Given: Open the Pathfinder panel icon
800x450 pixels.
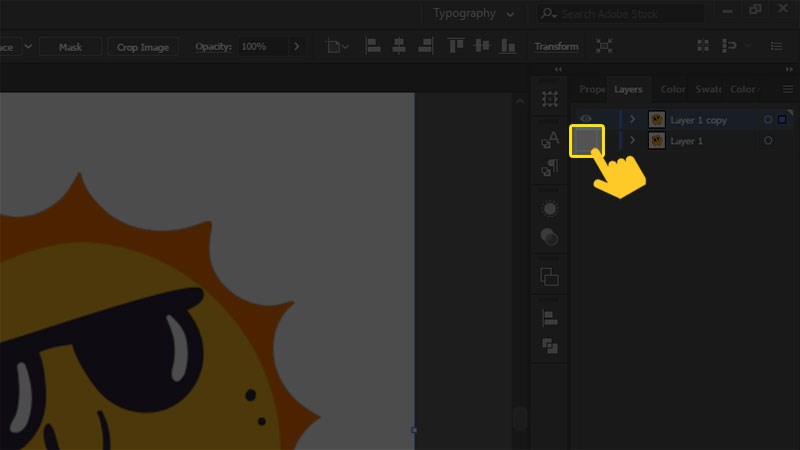Looking at the screenshot, I should coord(550,346).
